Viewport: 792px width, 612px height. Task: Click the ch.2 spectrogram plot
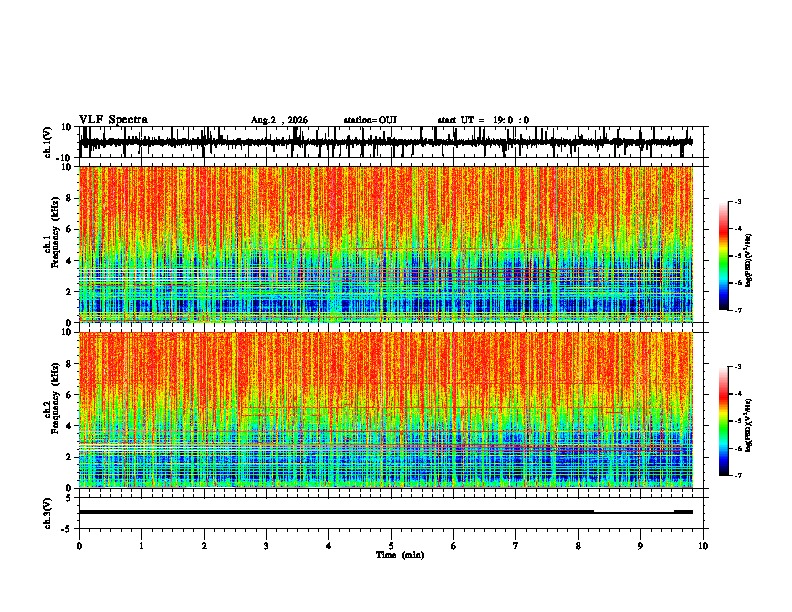[386, 410]
